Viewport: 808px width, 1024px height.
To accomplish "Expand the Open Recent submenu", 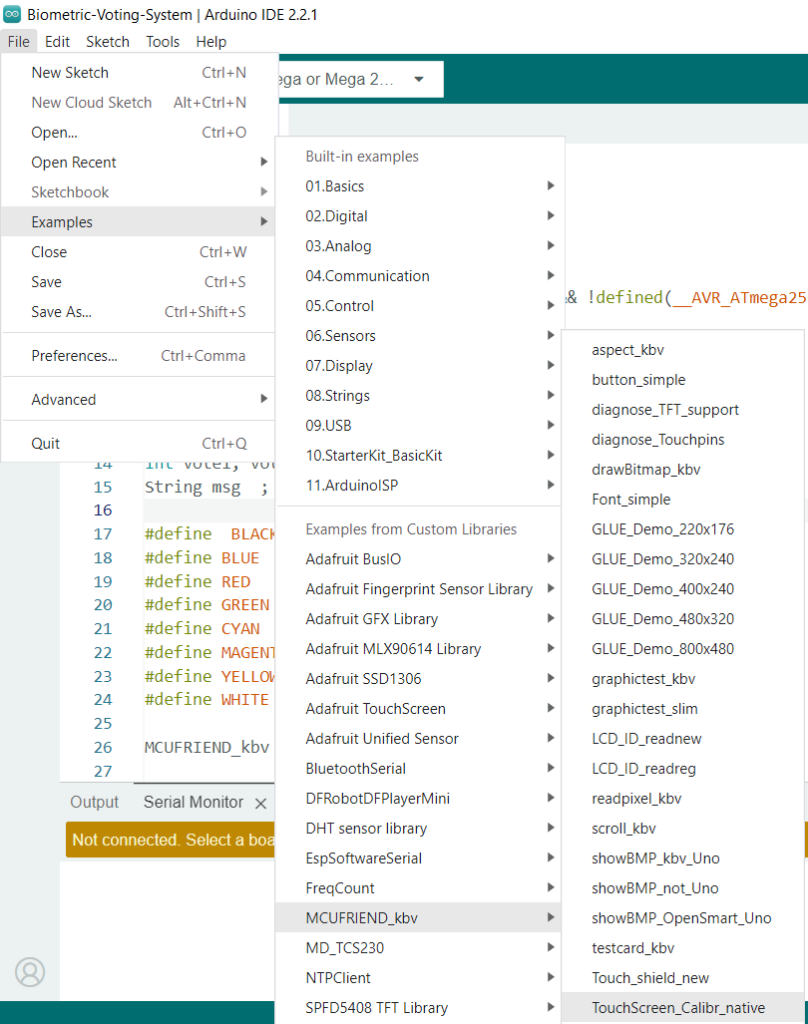I will 138,162.
